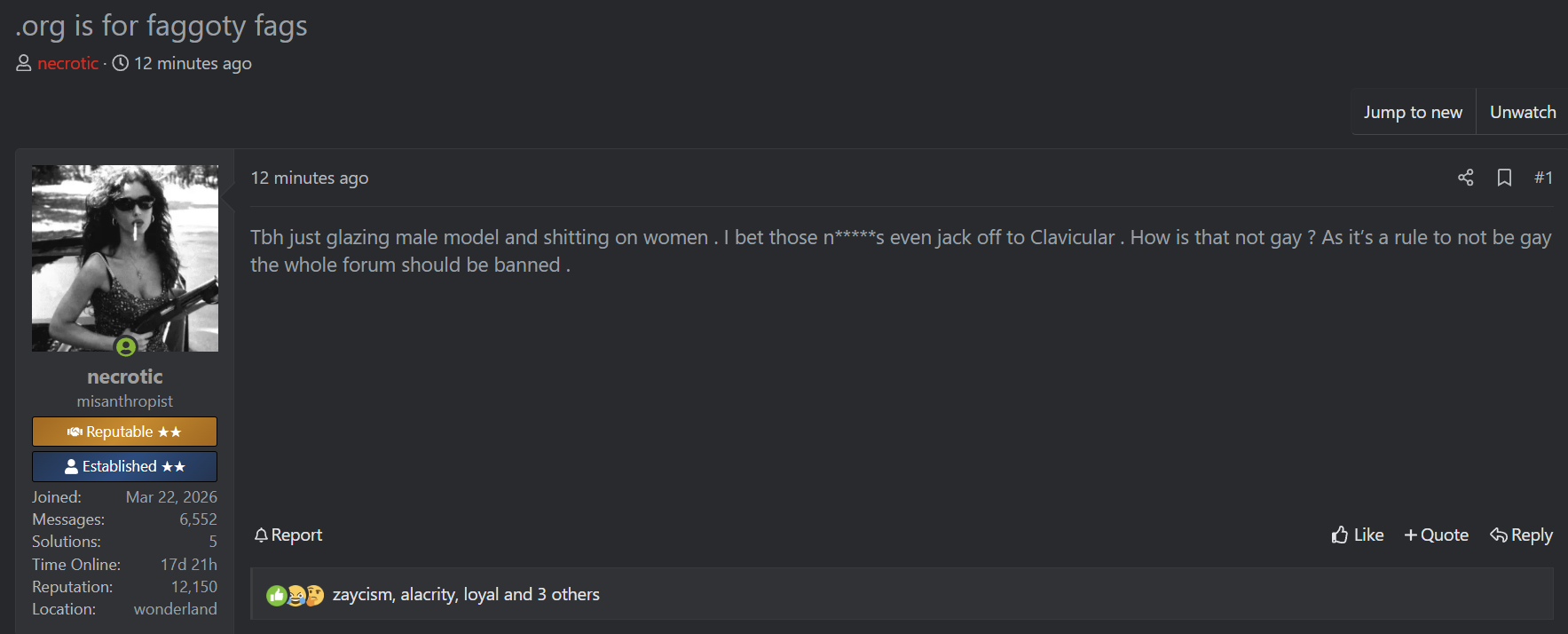Add the post to multi-quote with +Quote
The image size is (1568, 634).
click(1436, 535)
